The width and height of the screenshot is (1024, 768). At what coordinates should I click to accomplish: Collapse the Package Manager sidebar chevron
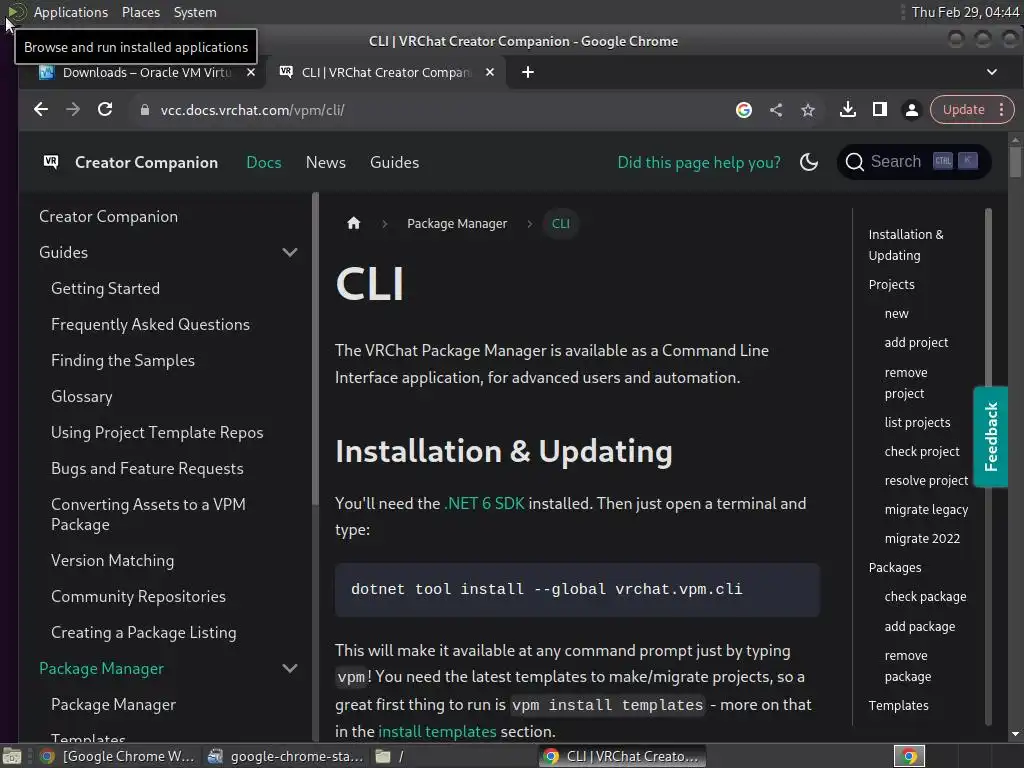tap(289, 668)
